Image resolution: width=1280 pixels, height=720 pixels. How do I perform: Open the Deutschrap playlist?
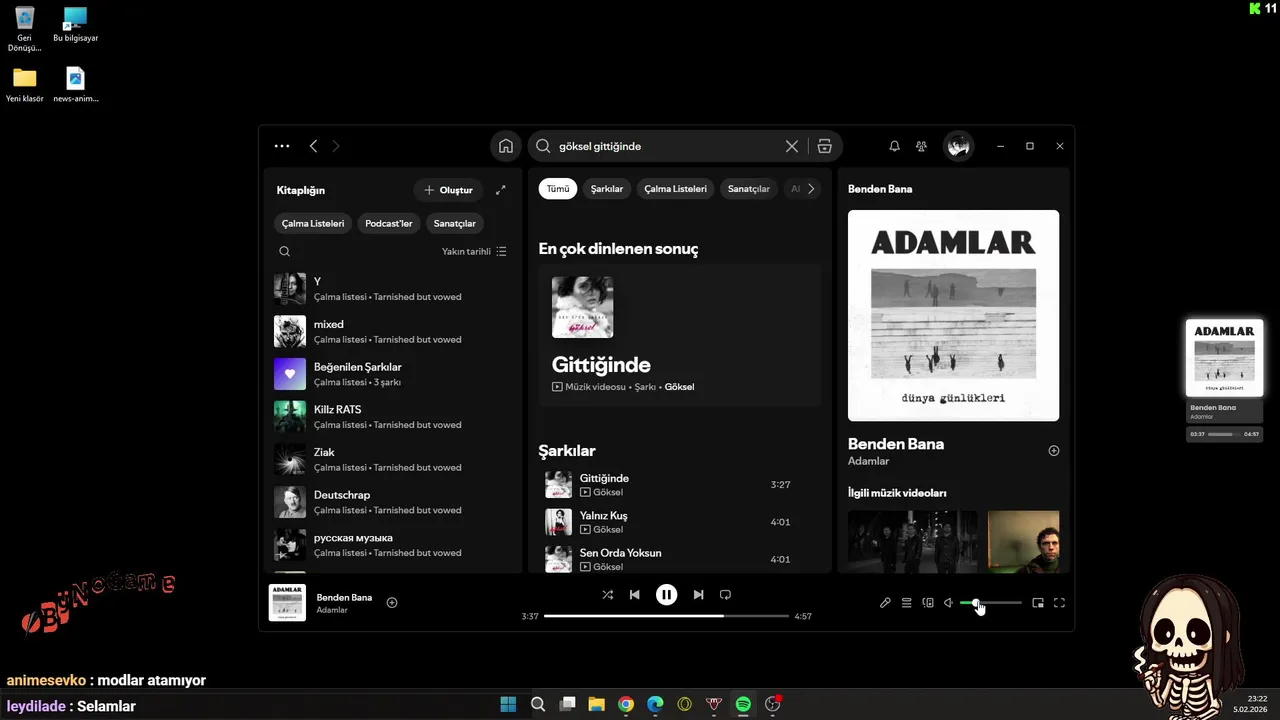(393, 502)
